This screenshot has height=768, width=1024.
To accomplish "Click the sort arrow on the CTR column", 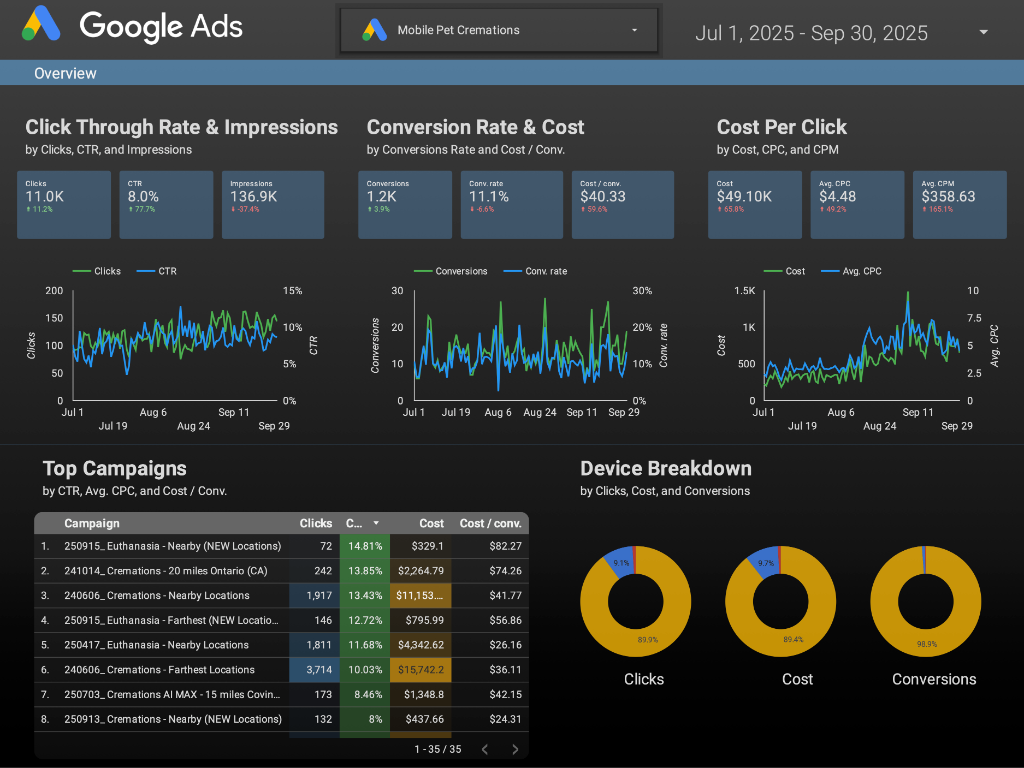I will point(376,523).
